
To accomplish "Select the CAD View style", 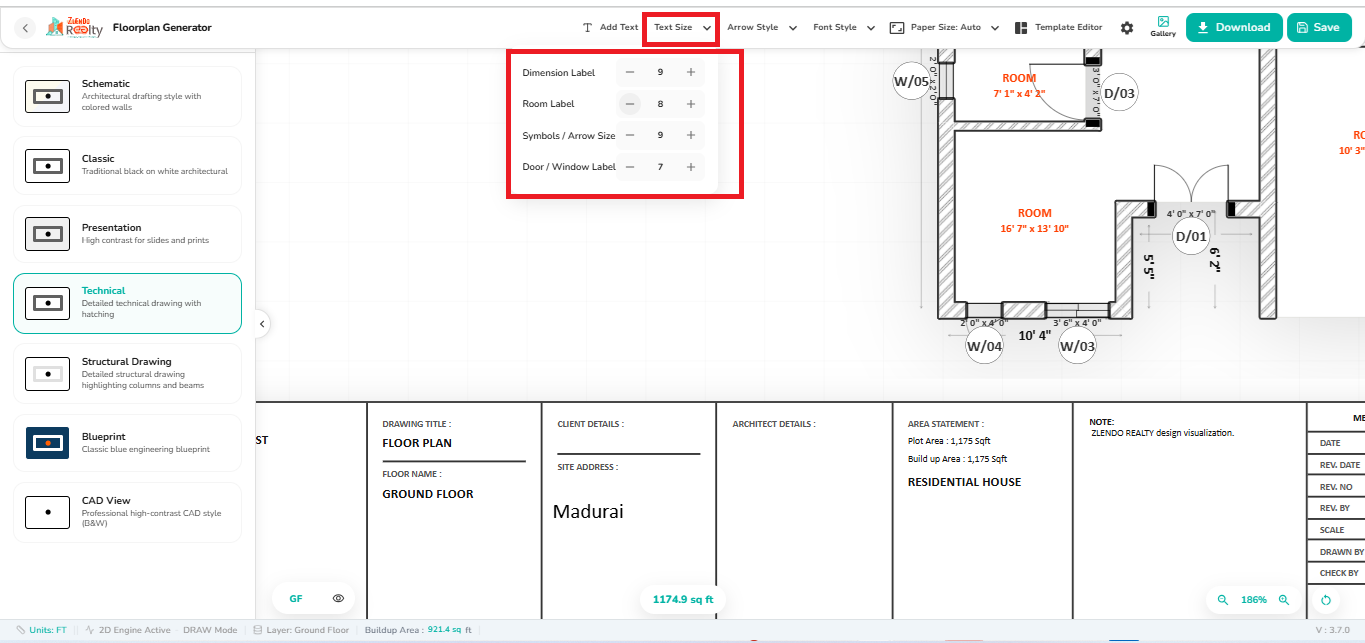I will point(127,512).
